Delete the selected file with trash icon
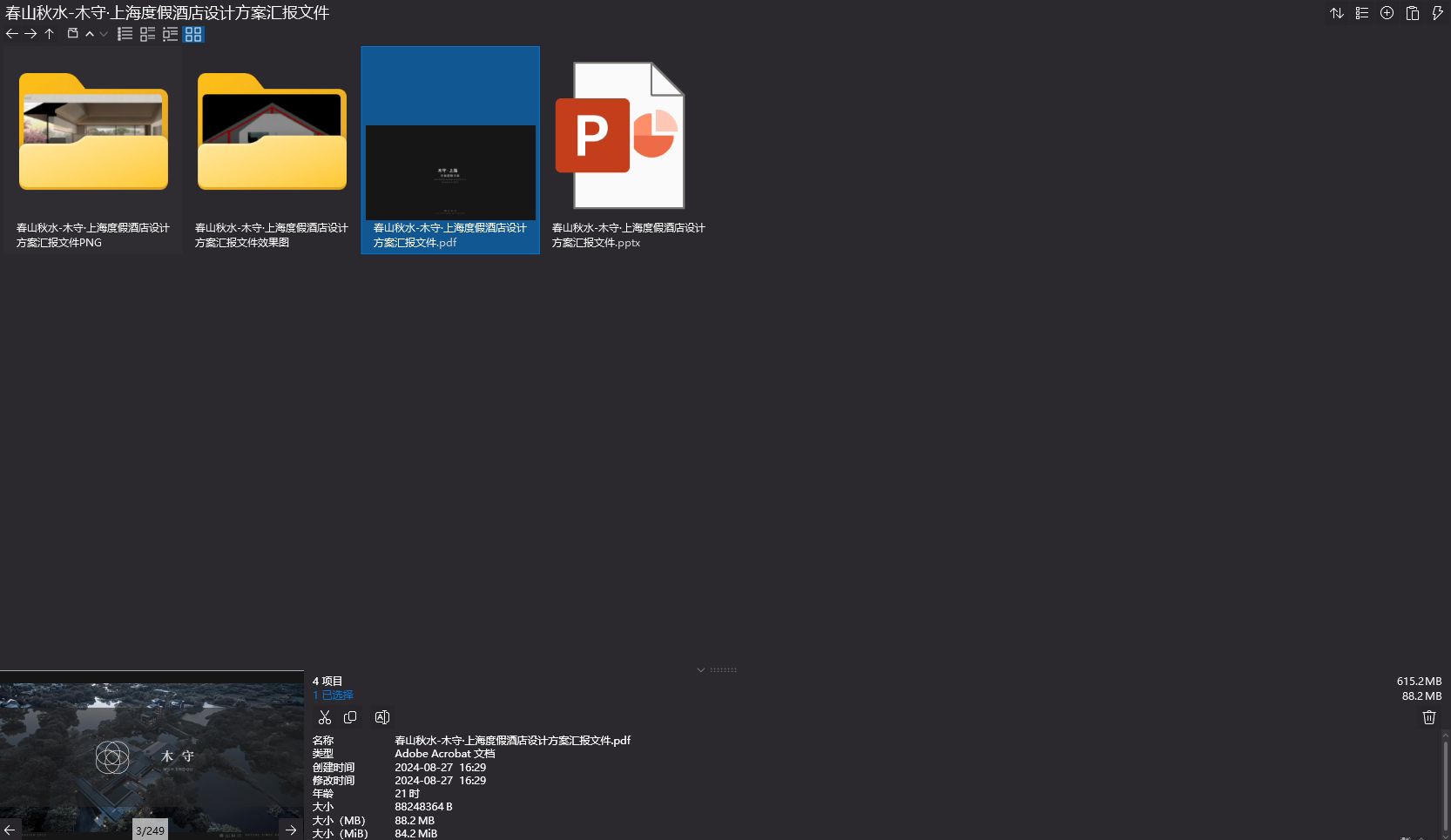 click(x=1428, y=717)
